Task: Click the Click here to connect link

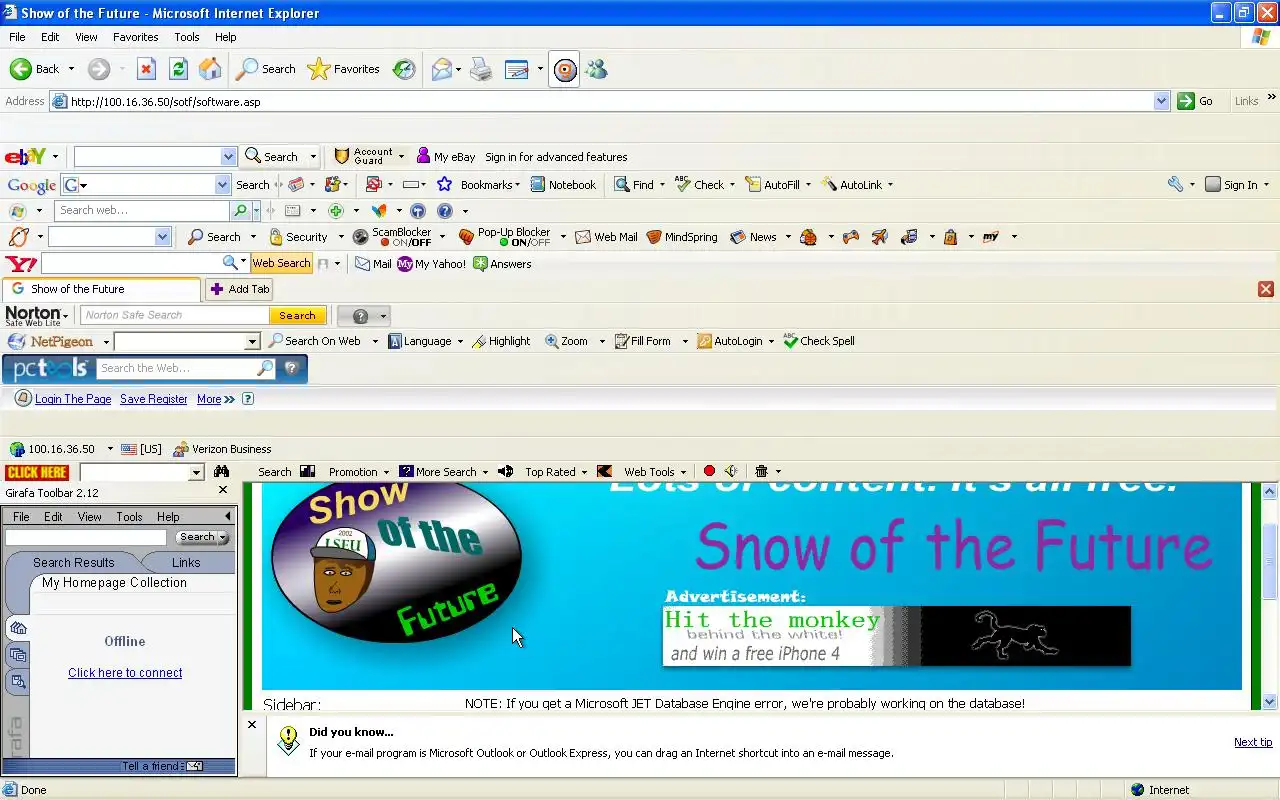Action: coord(125,673)
